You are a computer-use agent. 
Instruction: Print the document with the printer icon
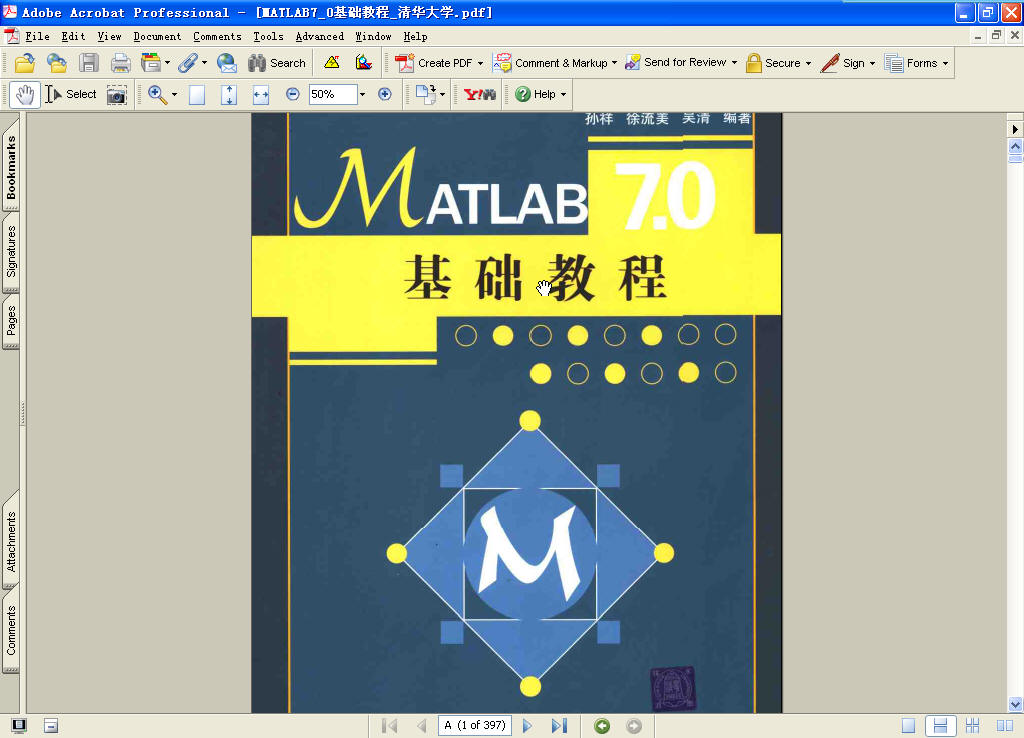coord(120,63)
